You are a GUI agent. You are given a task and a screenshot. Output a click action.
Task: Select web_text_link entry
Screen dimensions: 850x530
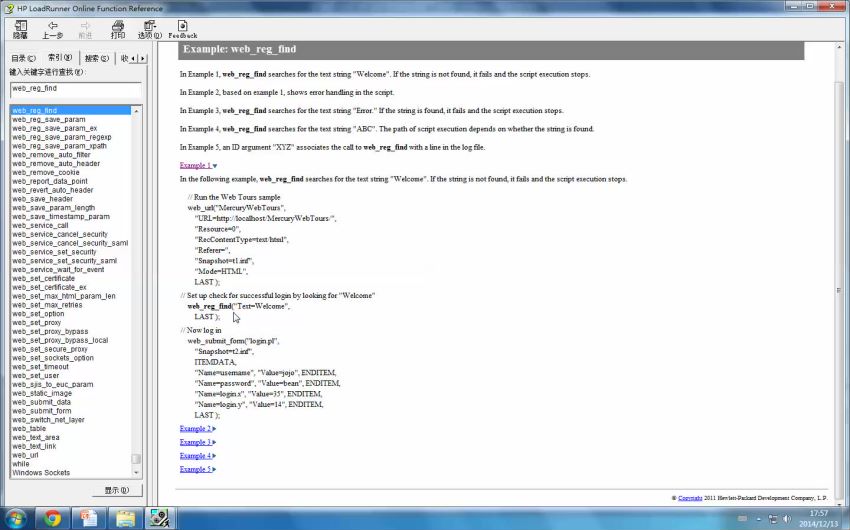click(34, 447)
